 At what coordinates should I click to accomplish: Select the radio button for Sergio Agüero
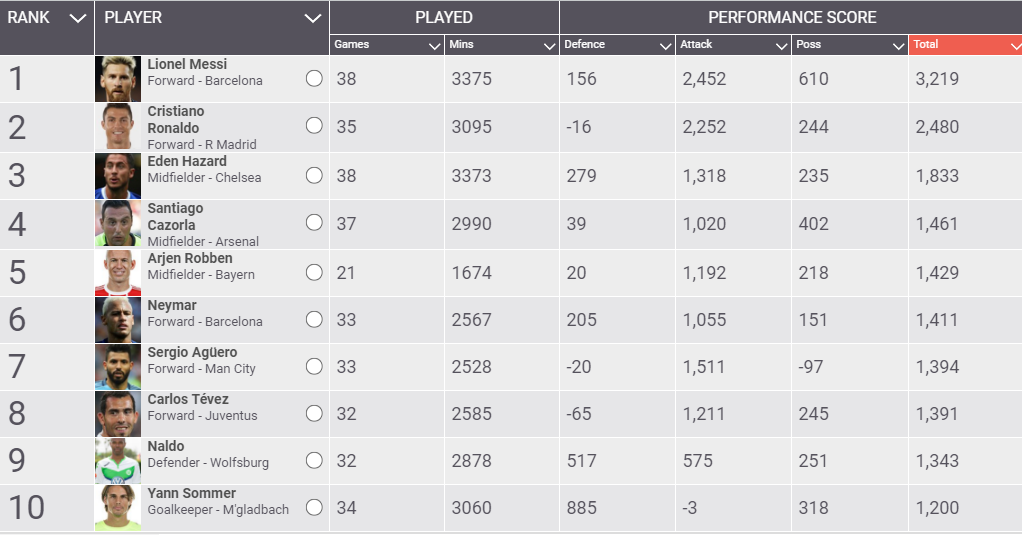click(x=314, y=366)
